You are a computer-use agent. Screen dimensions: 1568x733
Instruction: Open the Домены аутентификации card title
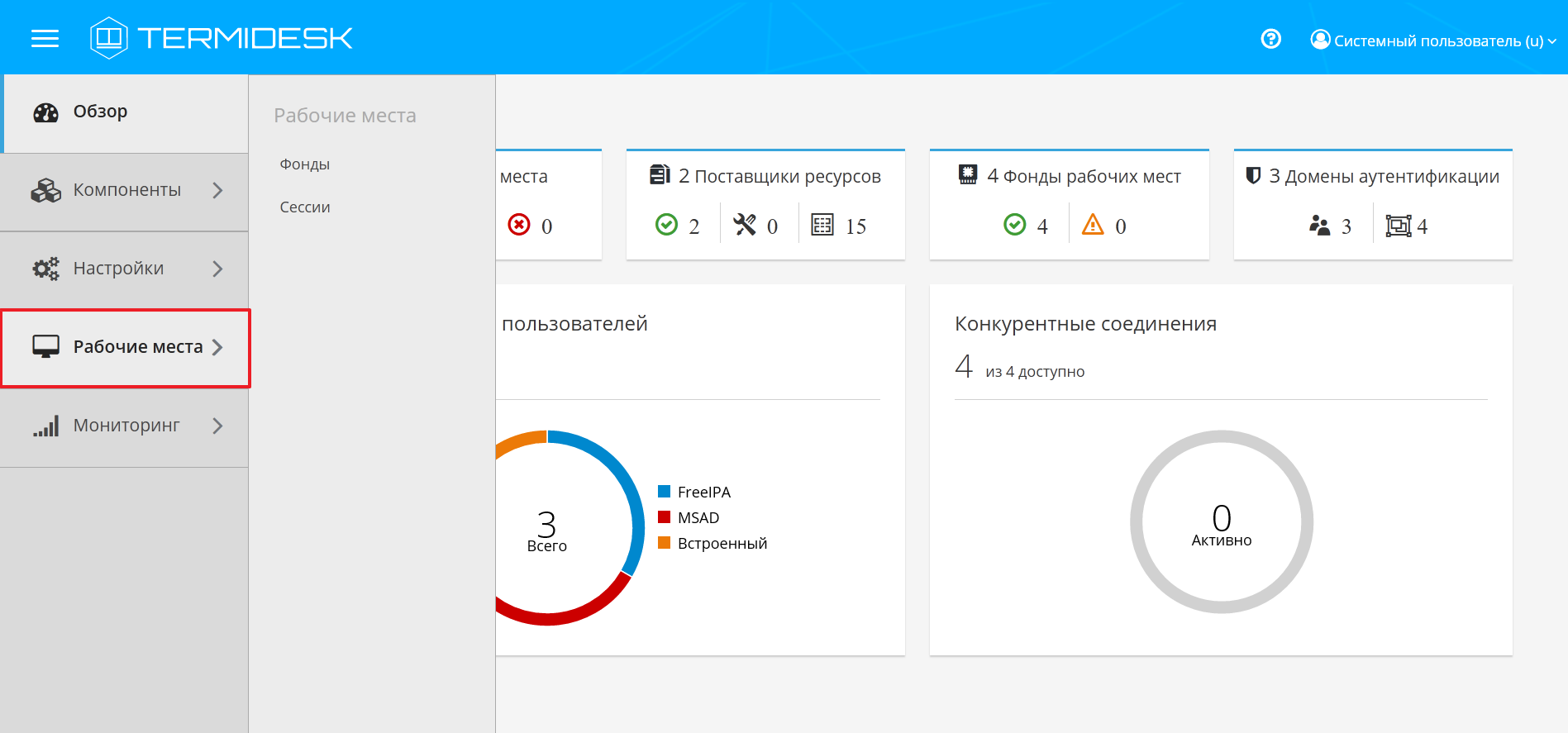pos(1383,176)
